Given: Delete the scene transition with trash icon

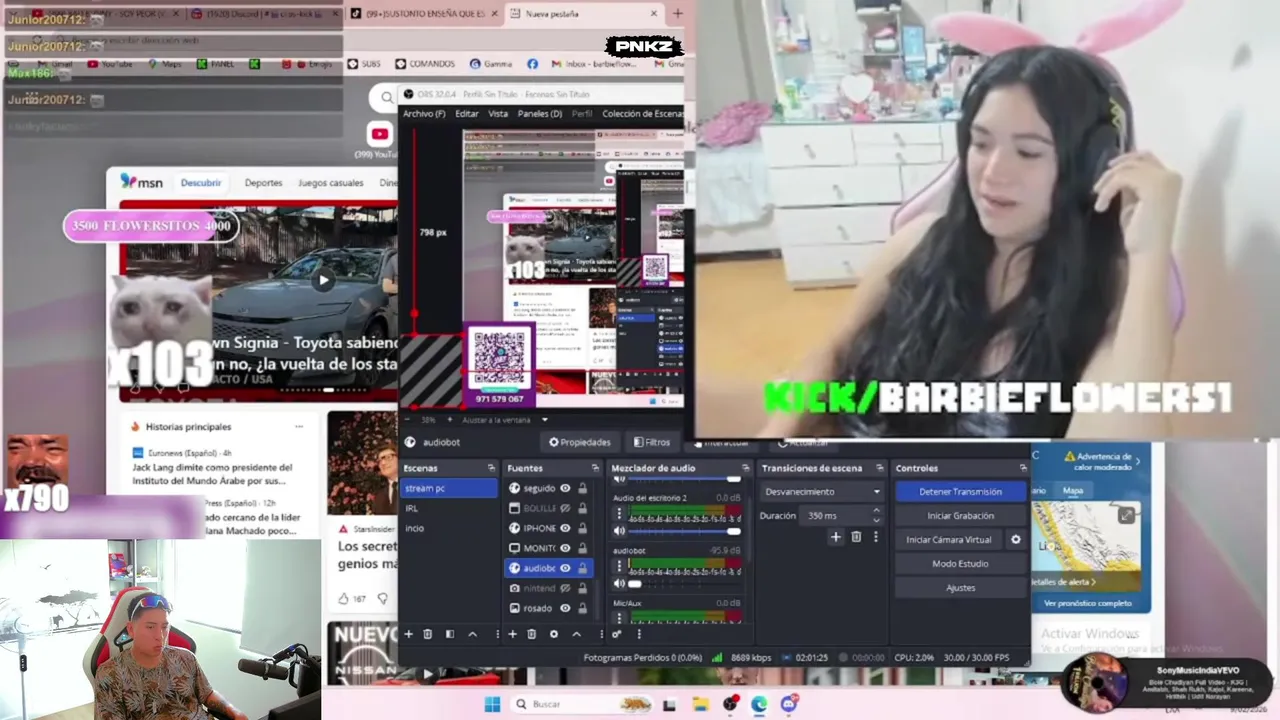Looking at the screenshot, I should [856, 537].
